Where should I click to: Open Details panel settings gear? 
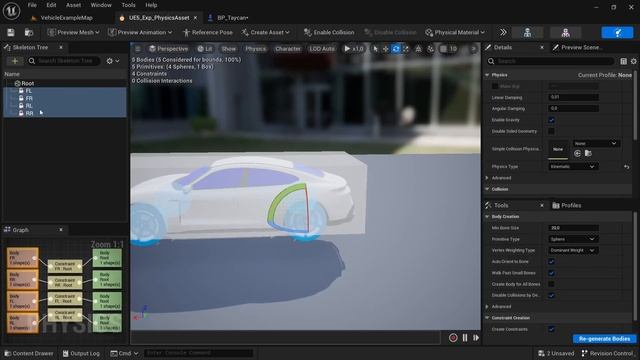633,61
